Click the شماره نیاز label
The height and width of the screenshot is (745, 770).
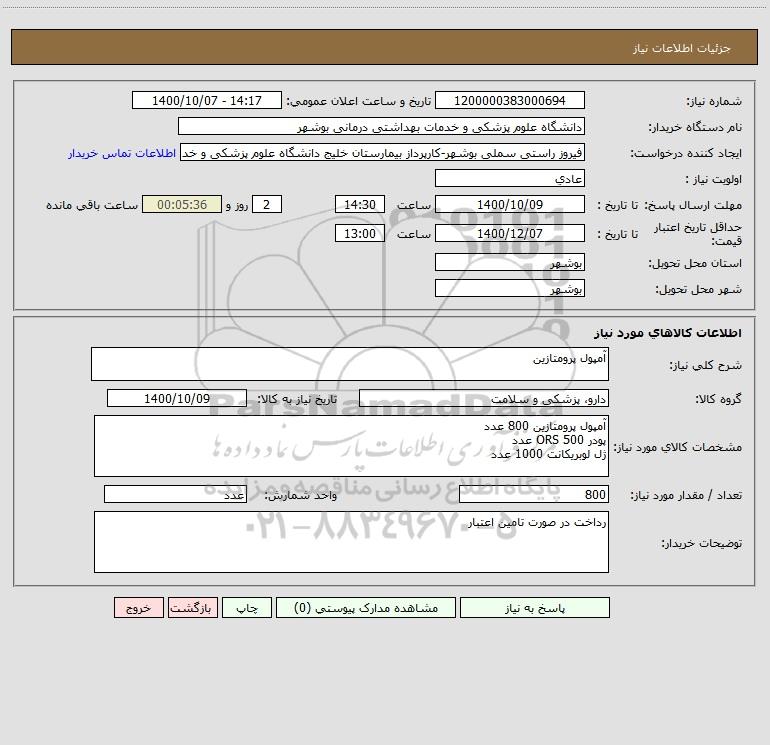click(714, 102)
